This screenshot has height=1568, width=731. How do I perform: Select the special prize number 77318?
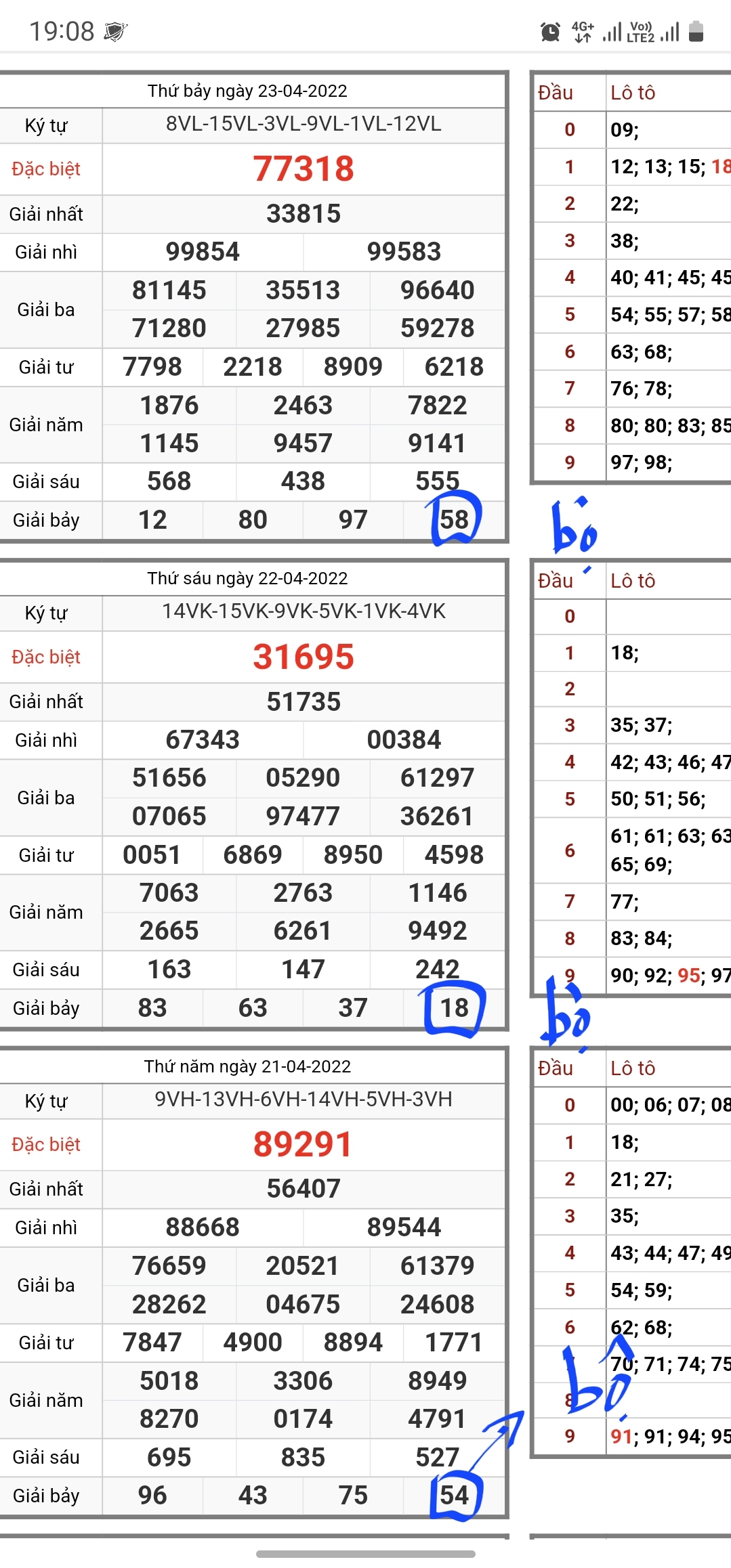pyautogui.click(x=304, y=169)
